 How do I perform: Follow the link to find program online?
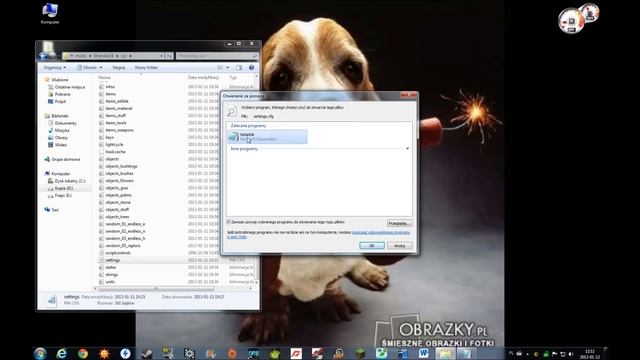pos(381,232)
